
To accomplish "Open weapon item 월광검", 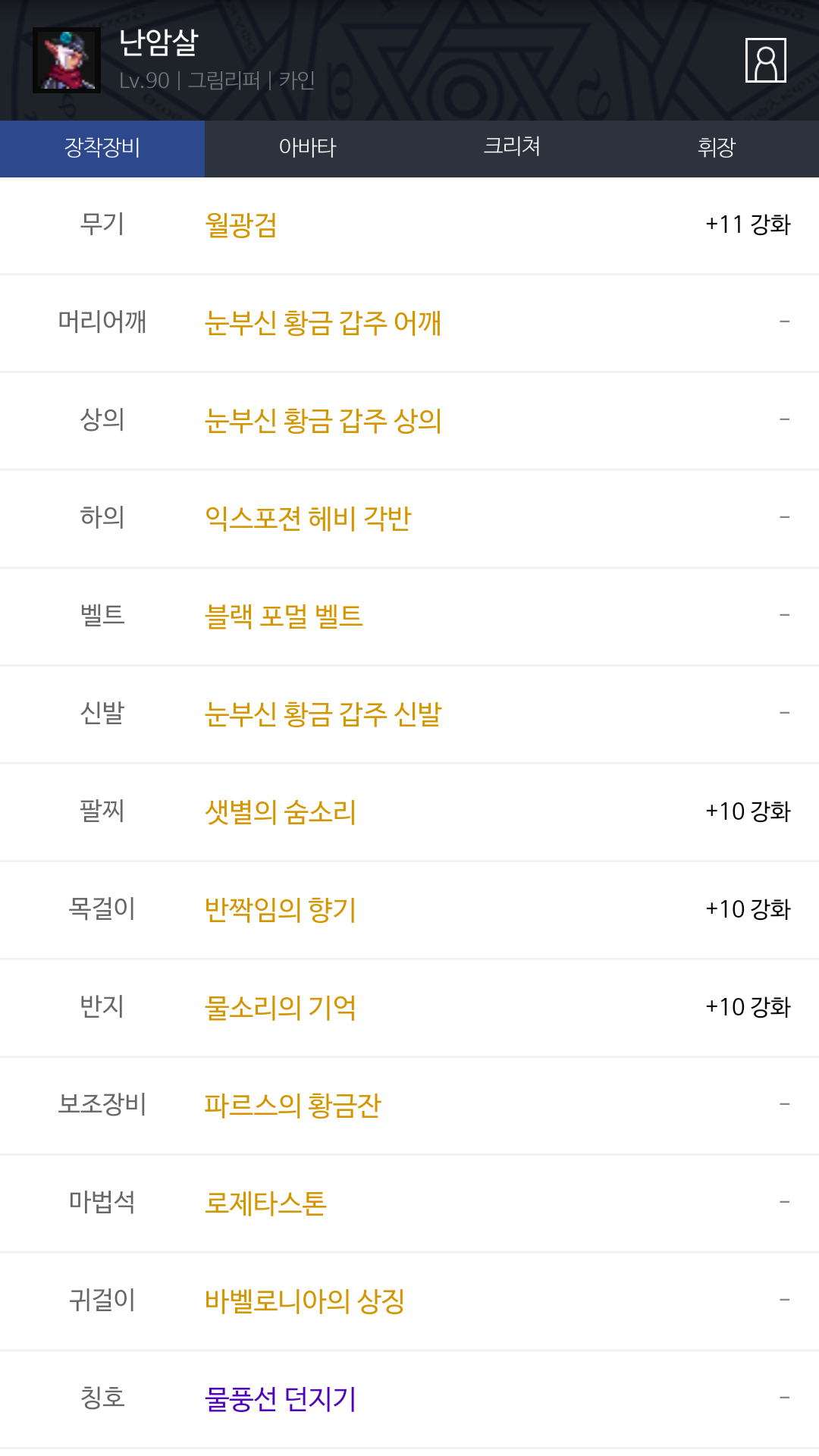I will tap(241, 225).
